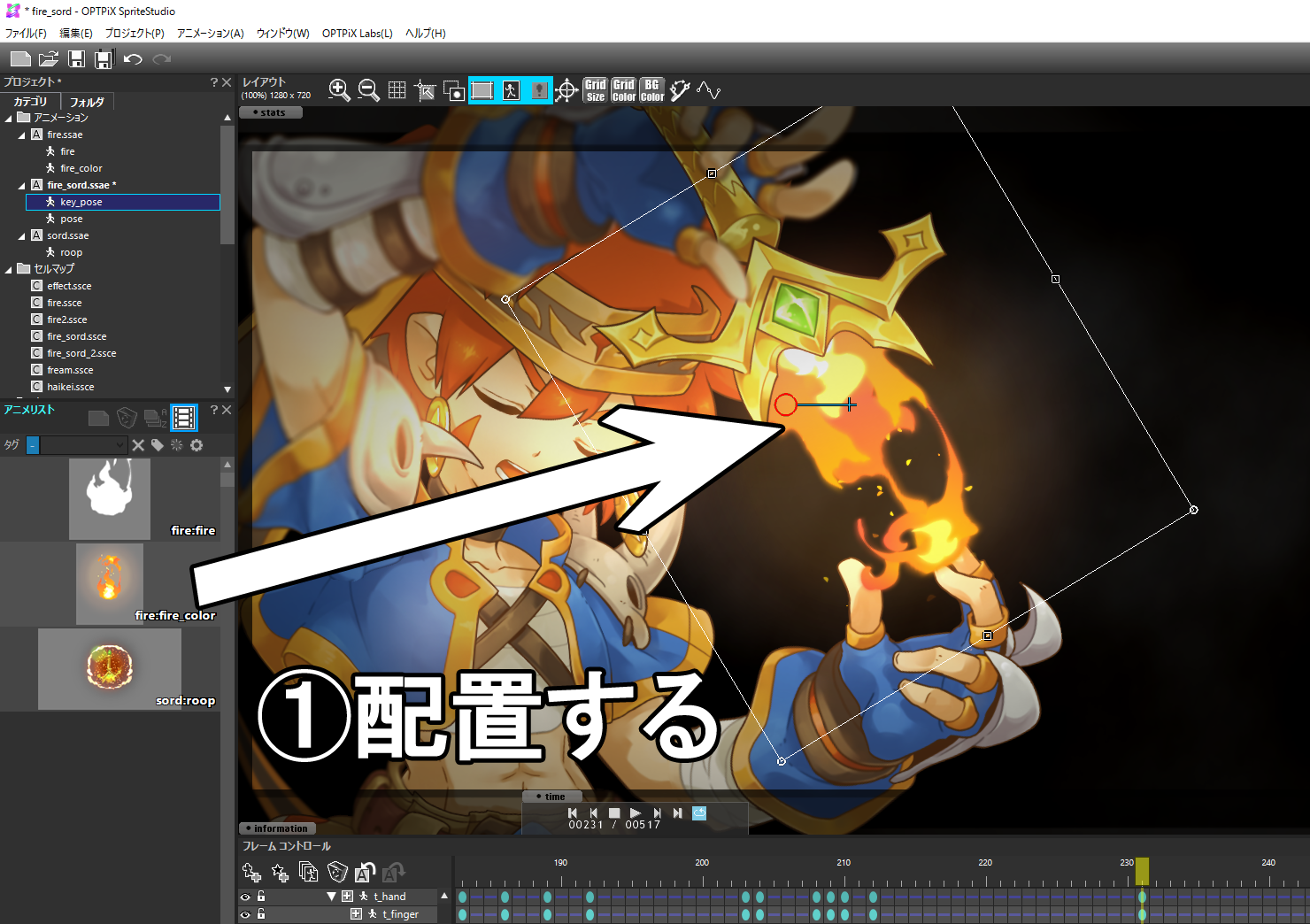The image size is (1310, 924).
Task: Select the sord:roop thumbnail
Action: [x=110, y=669]
